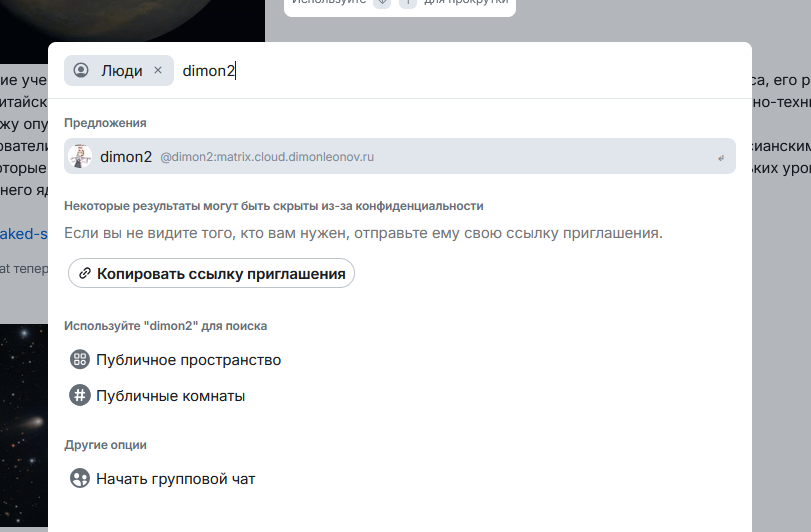
Task: Click the partially hidden blue link
Action: (x=23, y=233)
